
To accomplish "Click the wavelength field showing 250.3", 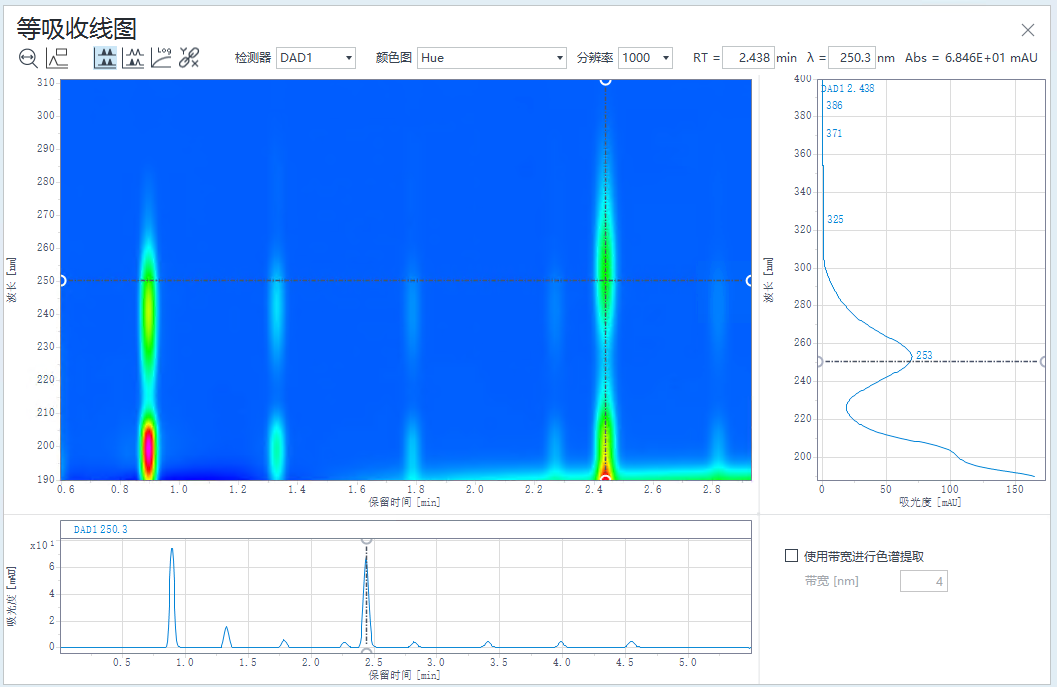I will pos(851,58).
